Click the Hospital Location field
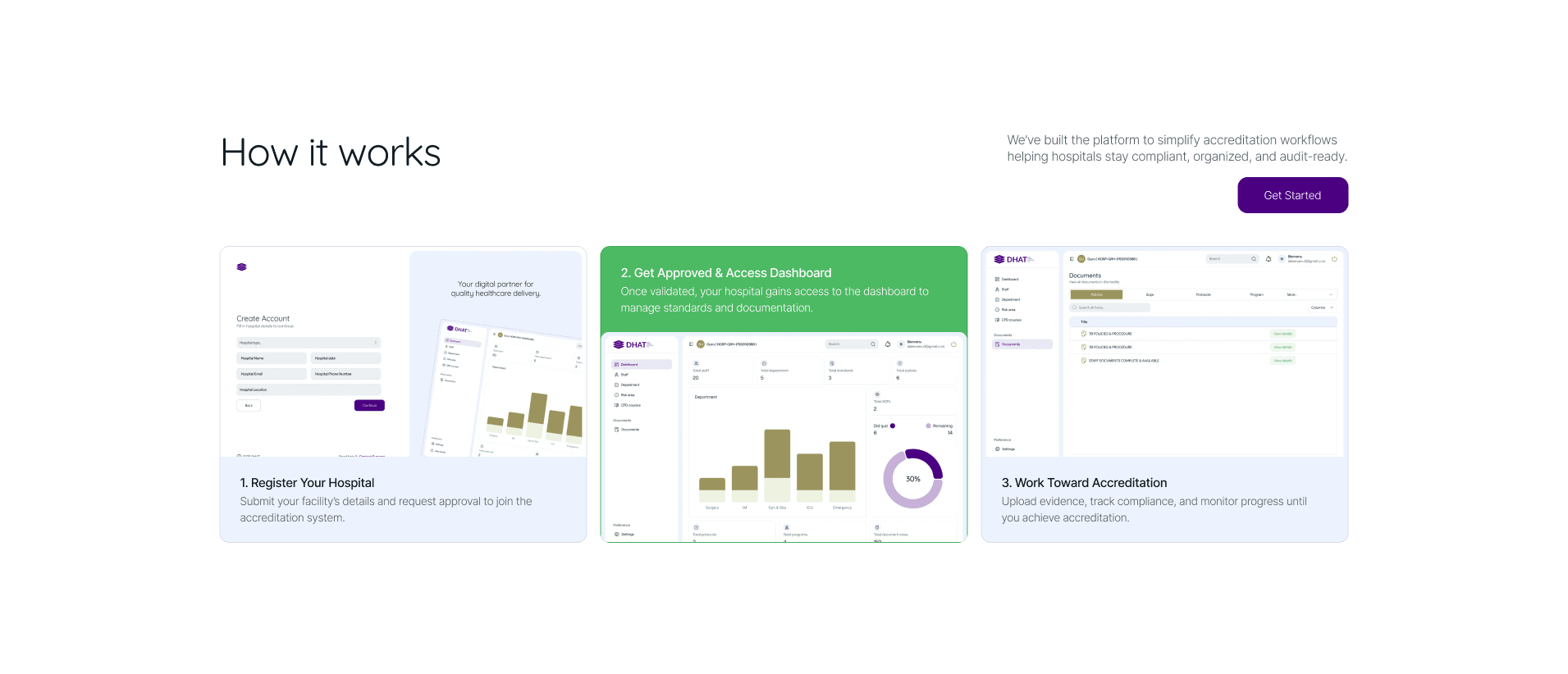Viewport: 1568px width, 674px height. point(309,389)
